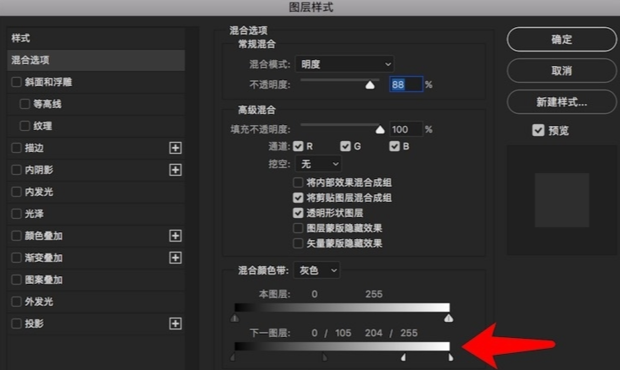620x370 pixels.
Task: Add another 颜色叠加 effect with plus icon
Action: [175, 236]
